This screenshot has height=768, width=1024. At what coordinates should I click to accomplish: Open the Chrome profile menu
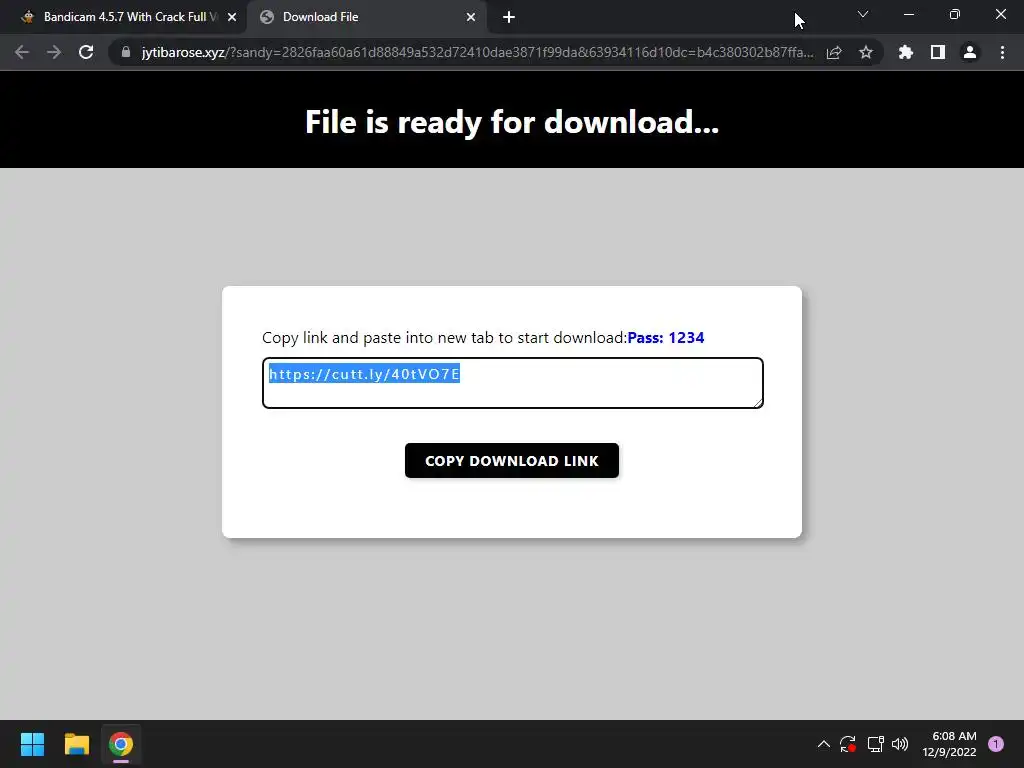(970, 52)
